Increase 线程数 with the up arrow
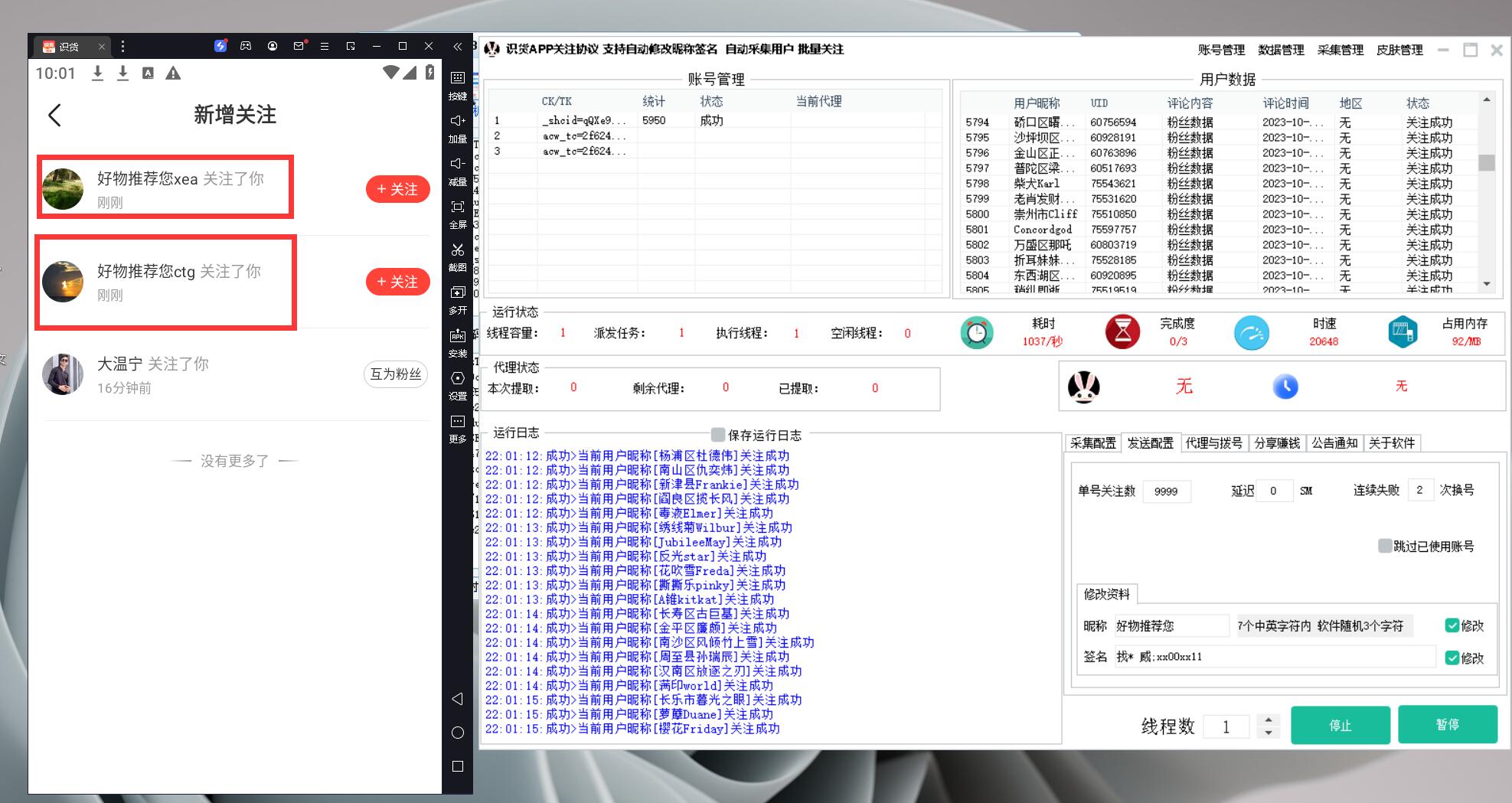The image size is (1512, 803). click(1269, 720)
